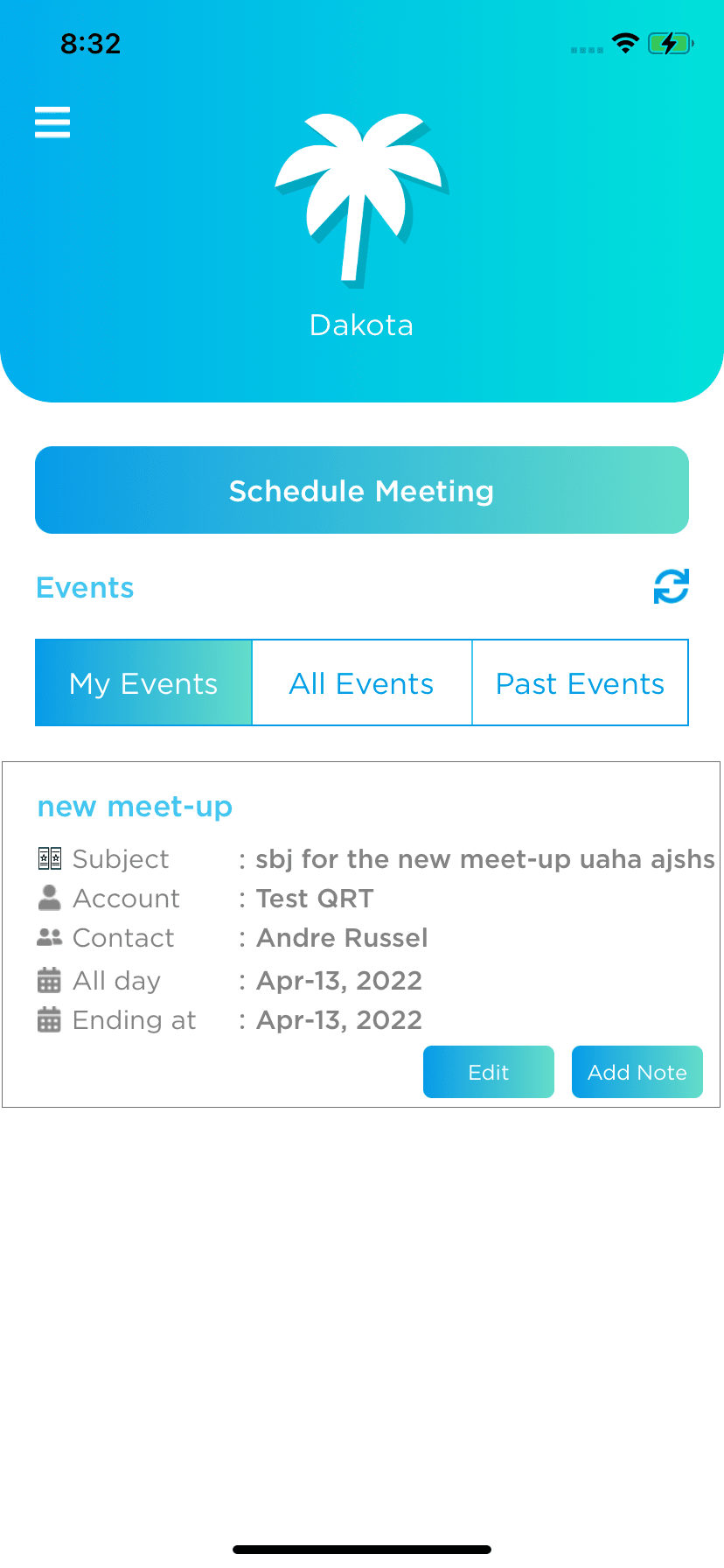
Task: Tap the home indicator bar
Action: [362, 1550]
